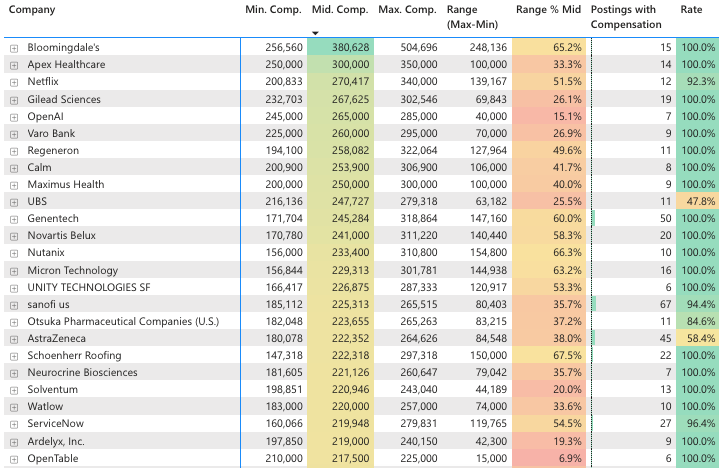The height and width of the screenshot is (468, 719).
Task: Sort by the Company column header
Action: point(31,10)
